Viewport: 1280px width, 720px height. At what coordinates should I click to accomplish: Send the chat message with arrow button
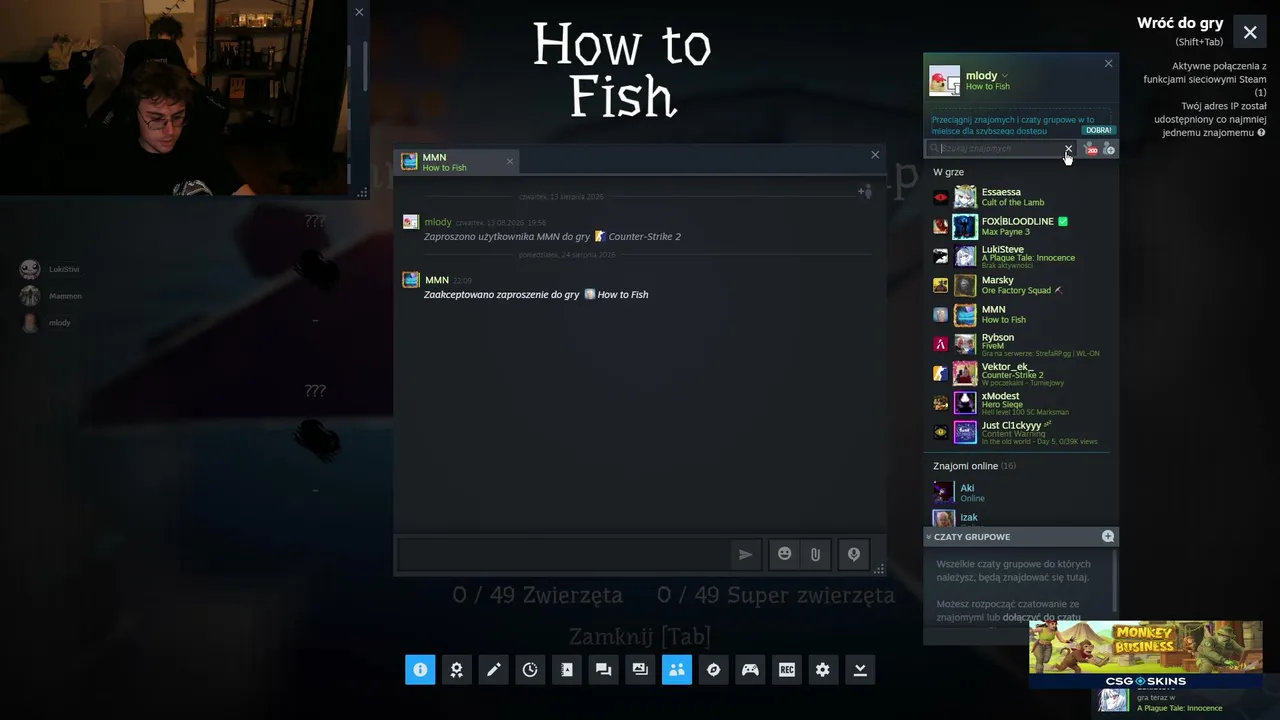point(745,554)
